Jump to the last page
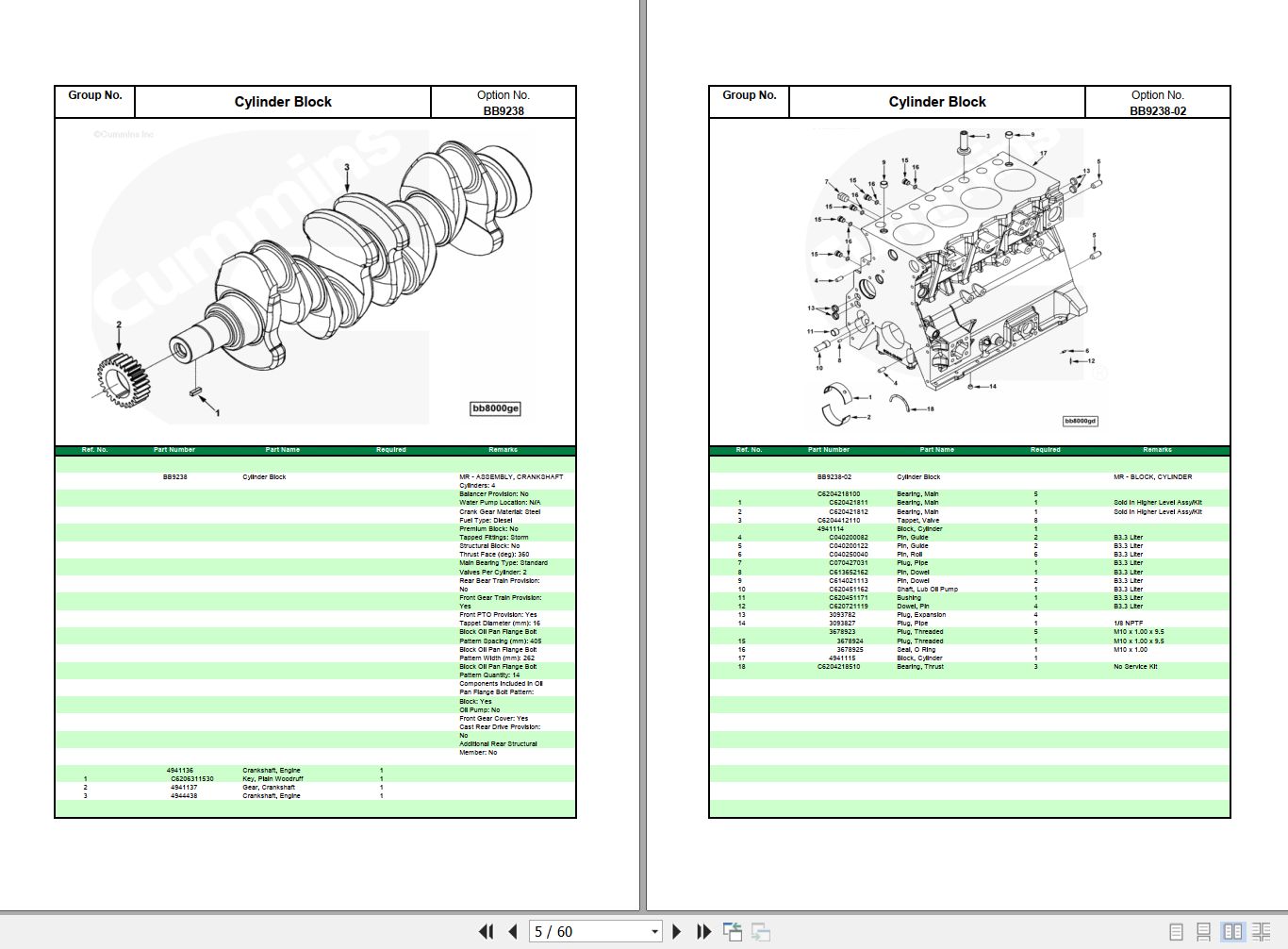 click(x=702, y=931)
